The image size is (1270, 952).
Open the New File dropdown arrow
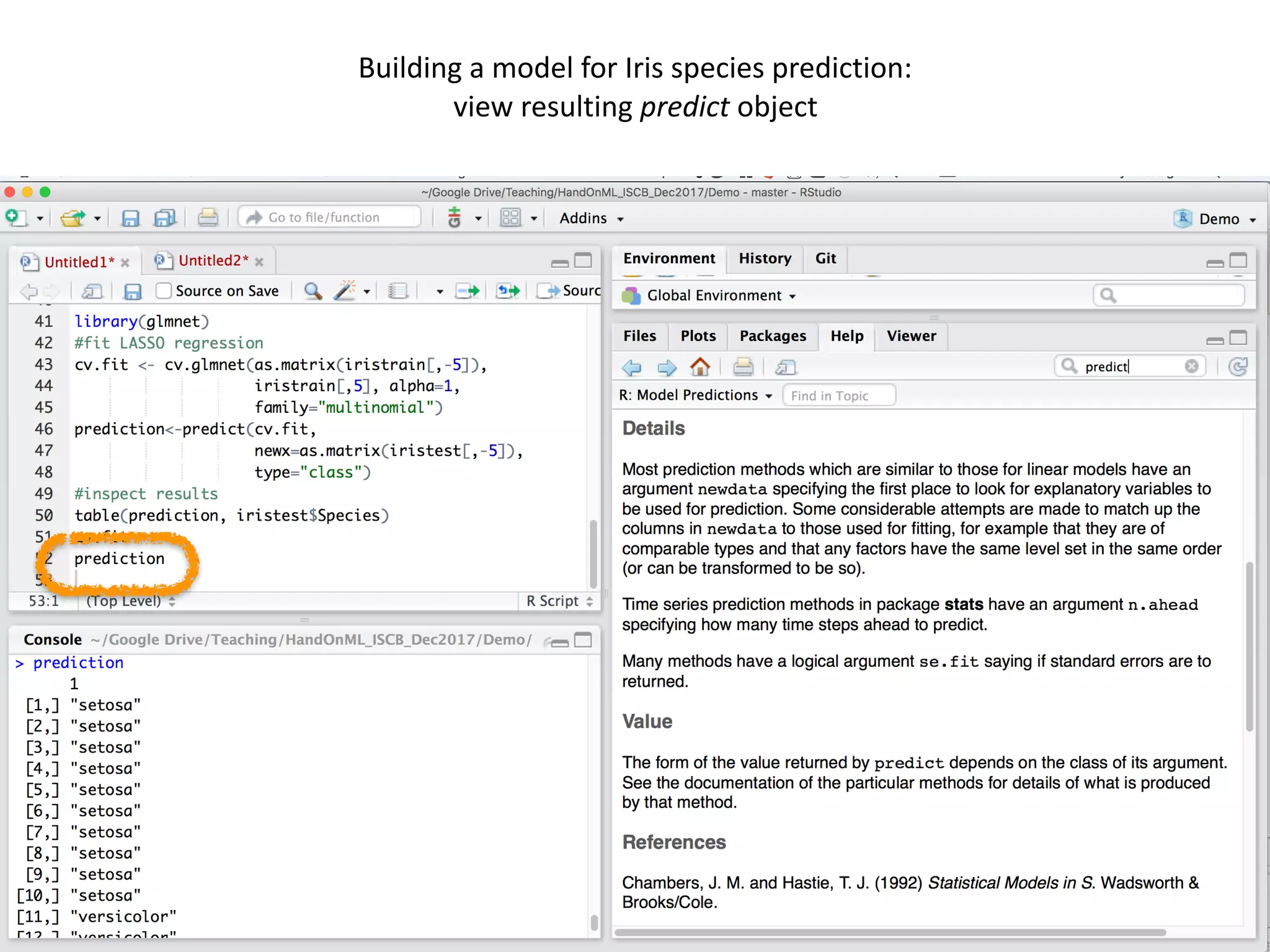tap(40, 219)
